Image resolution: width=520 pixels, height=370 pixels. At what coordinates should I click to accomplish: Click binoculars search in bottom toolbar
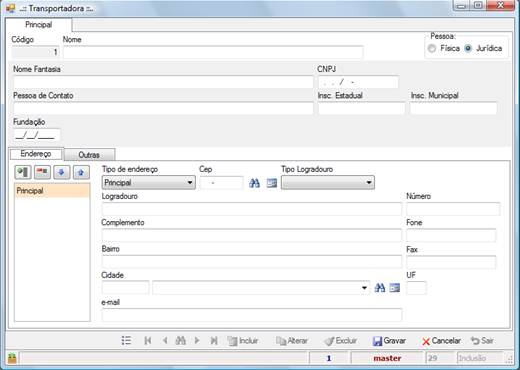pos(180,341)
